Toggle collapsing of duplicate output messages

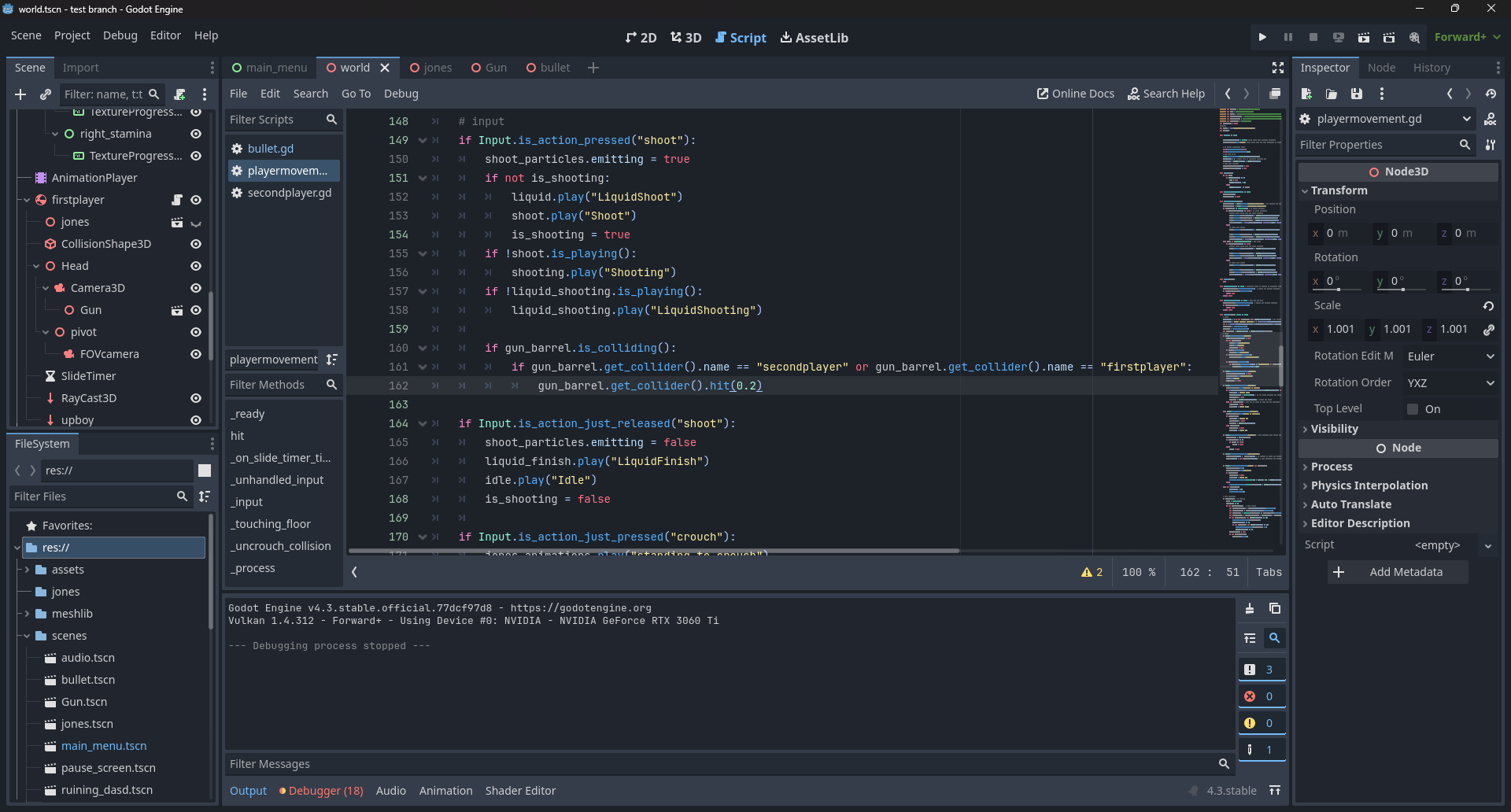(x=1250, y=638)
